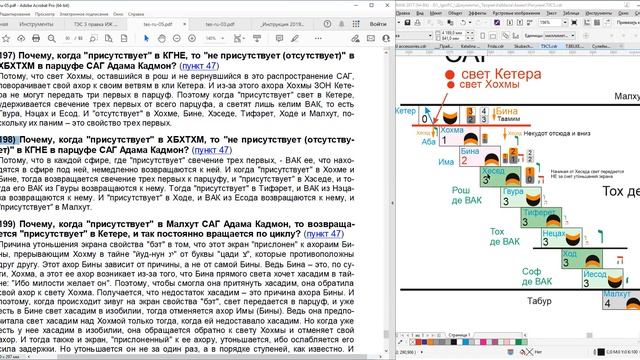Screen dimensions: 640x360
Task: Close the tes-ru-05.pdf tab
Action: click(x=184, y=24)
